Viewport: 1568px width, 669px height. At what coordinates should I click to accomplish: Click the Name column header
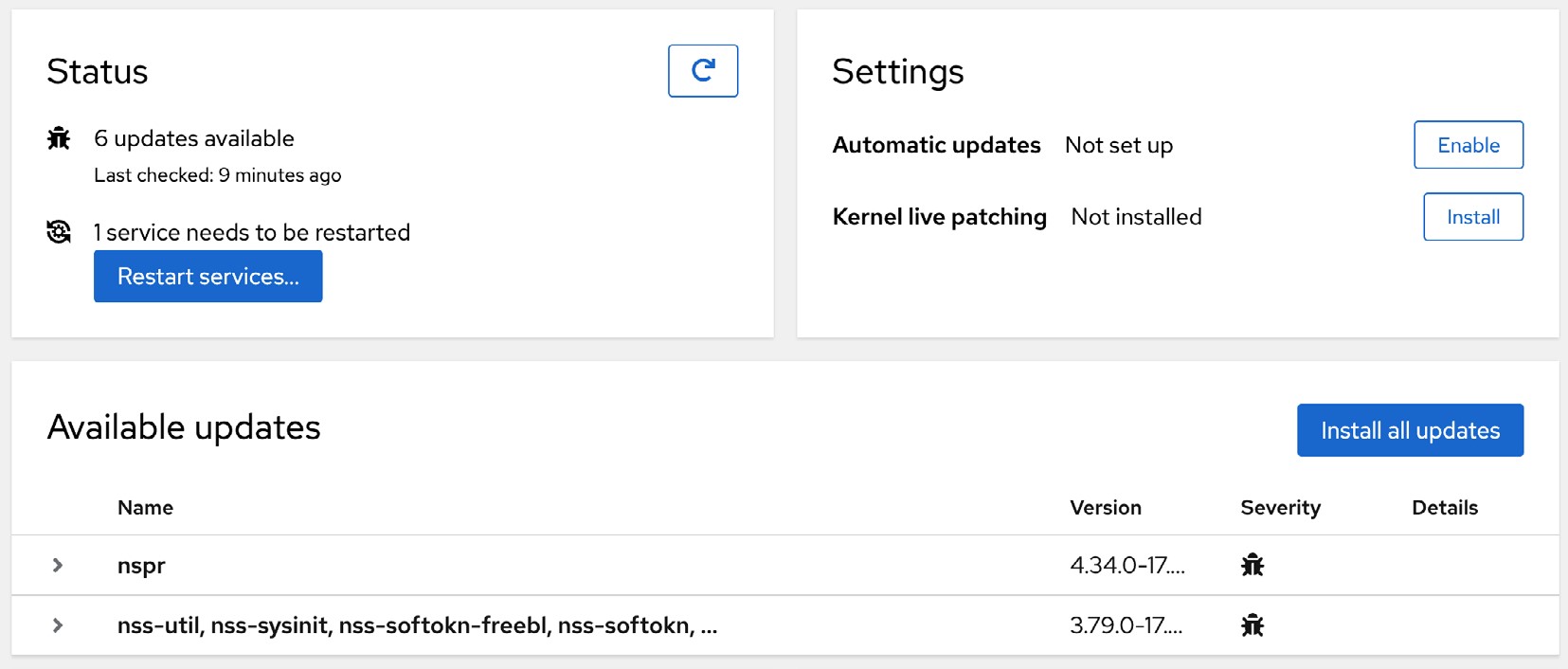(x=145, y=508)
